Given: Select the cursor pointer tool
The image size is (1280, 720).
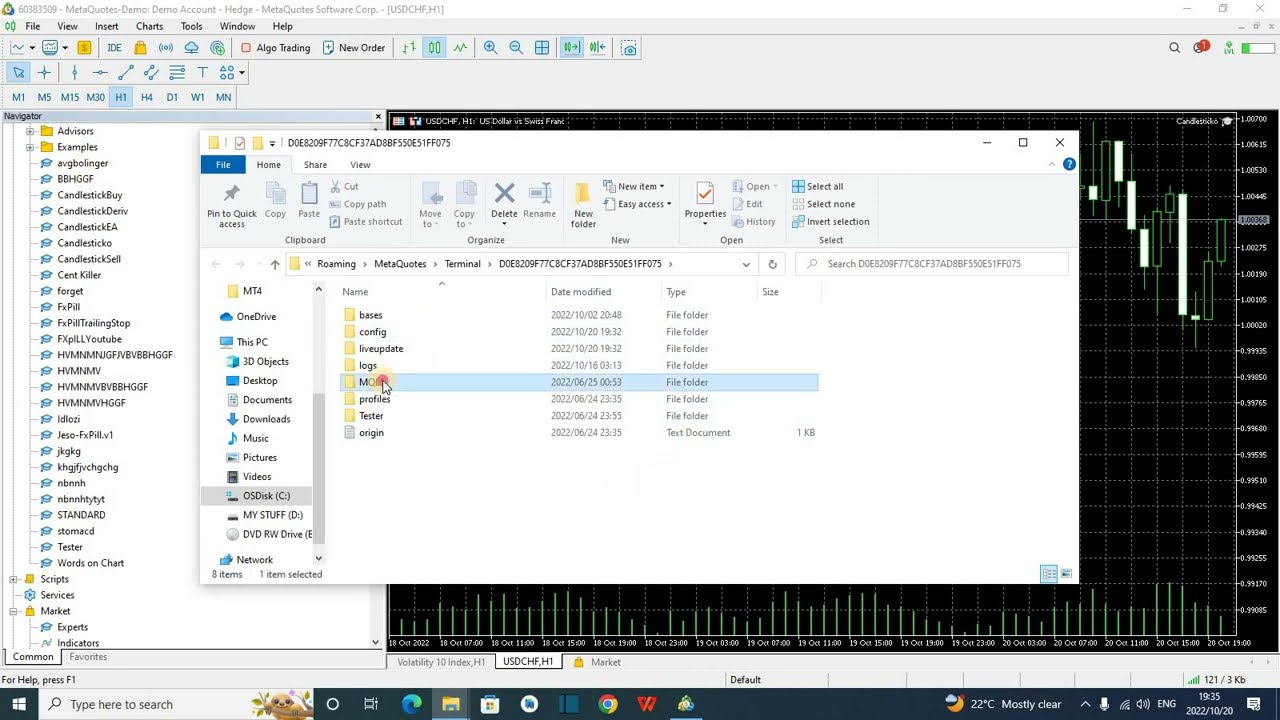Looking at the screenshot, I should point(18,72).
